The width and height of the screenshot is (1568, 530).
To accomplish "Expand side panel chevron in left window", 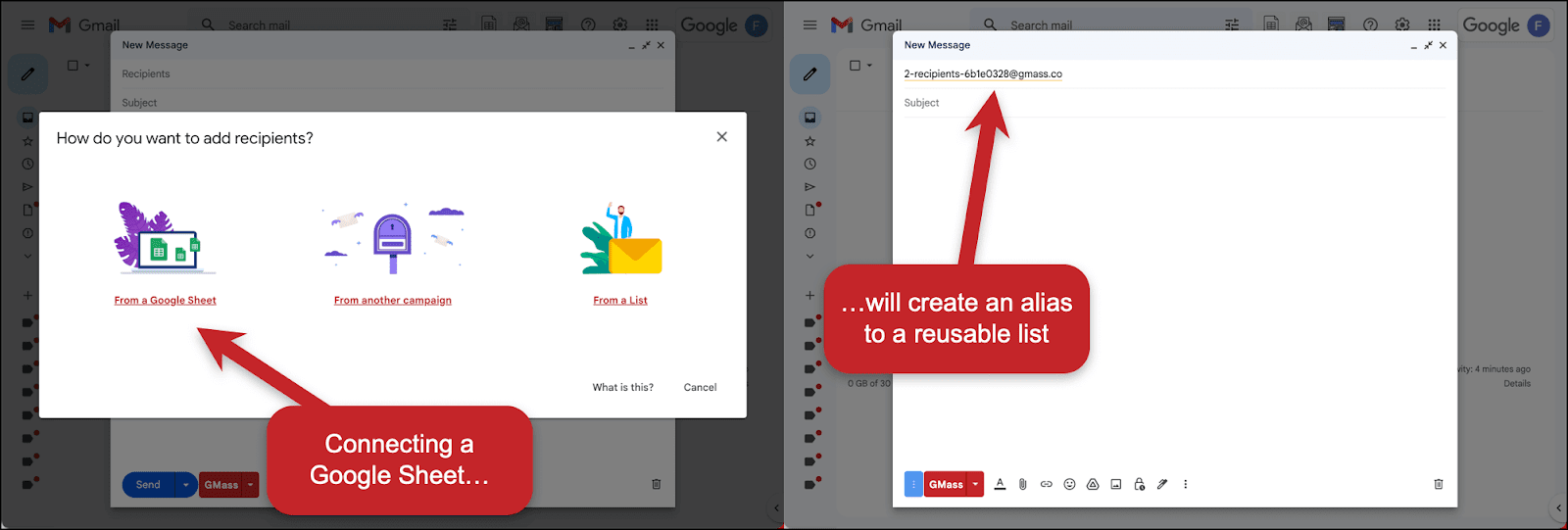I will (x=776, y=507).
